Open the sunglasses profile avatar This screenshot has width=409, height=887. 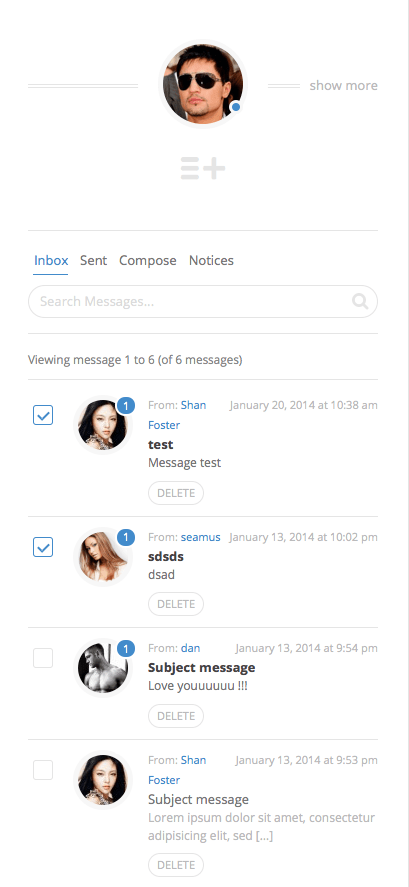pos(203,84)
